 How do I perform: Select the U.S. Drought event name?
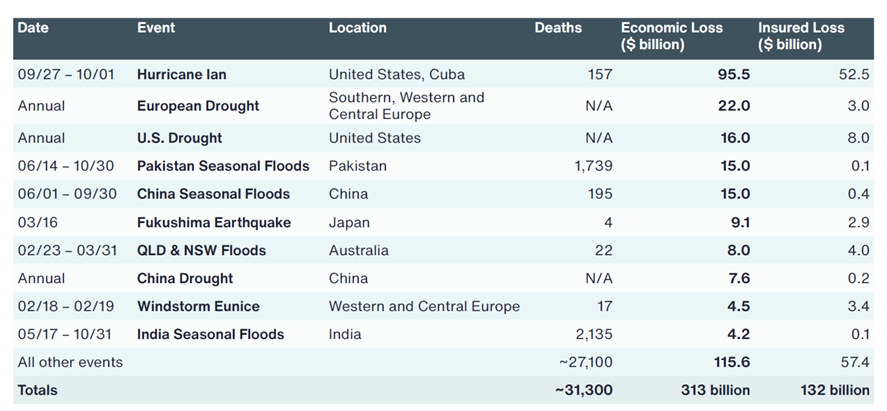[x=180, y=138]
